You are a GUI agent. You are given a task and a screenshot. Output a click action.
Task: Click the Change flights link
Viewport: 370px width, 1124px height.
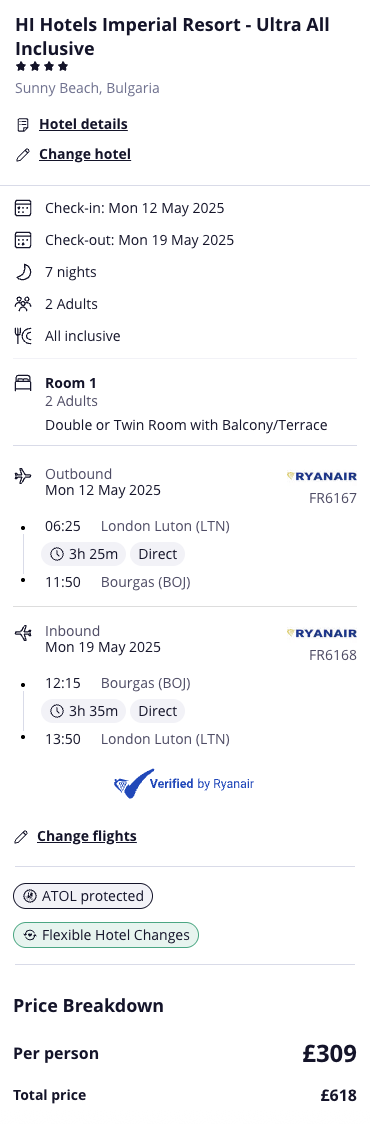(87, 836)
